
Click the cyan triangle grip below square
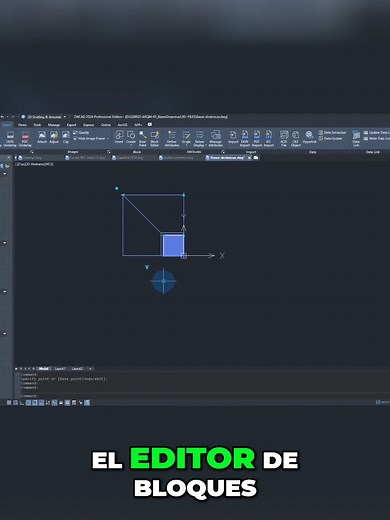[x=147, y=267]
